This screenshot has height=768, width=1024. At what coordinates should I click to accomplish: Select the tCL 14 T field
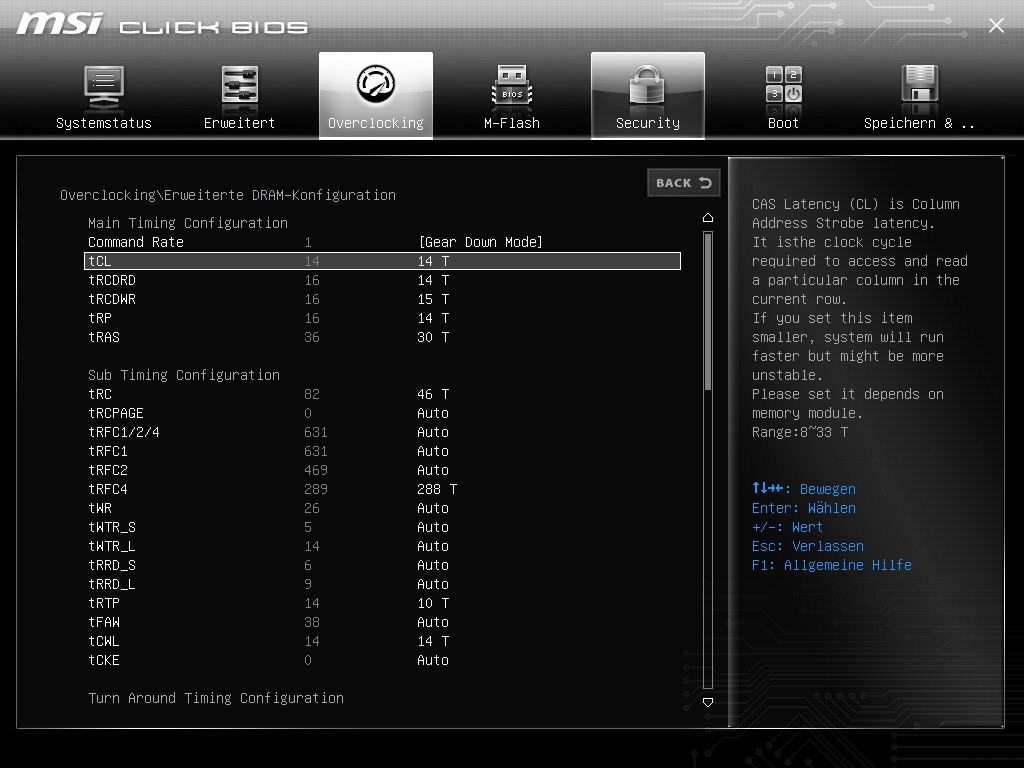[383, 261]
